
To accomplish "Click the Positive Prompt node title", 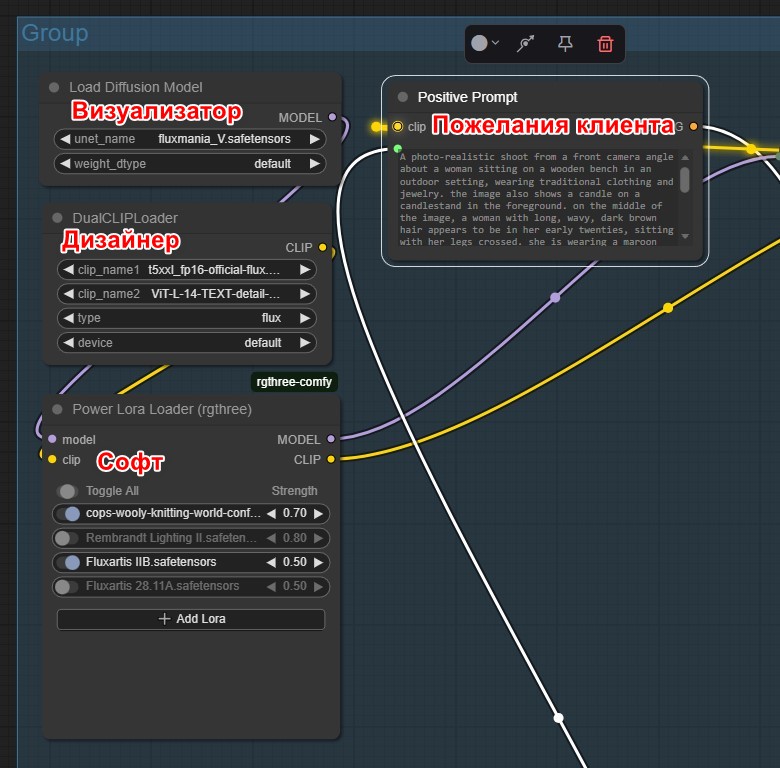I will pyautogui.click(x=467, y=97).
